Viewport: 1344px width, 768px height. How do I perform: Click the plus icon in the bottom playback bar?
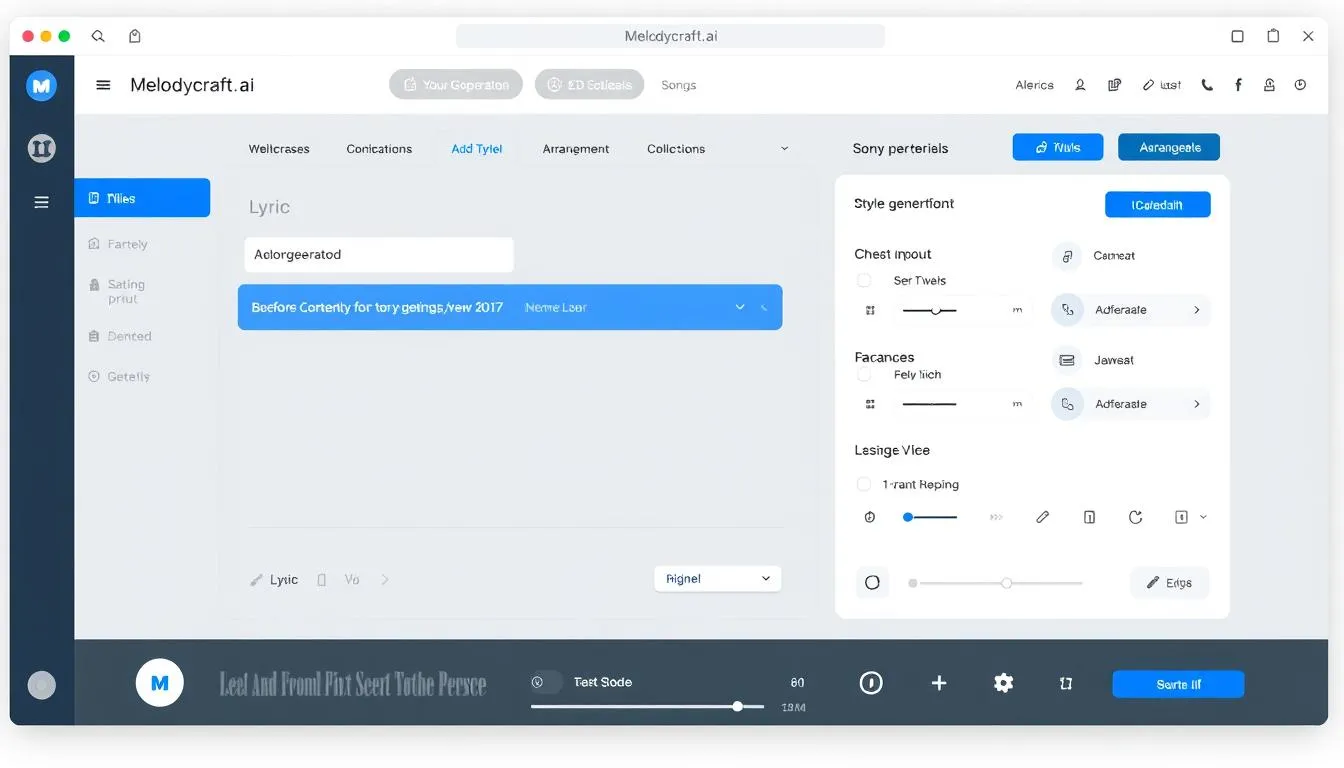tap(938, 683)
